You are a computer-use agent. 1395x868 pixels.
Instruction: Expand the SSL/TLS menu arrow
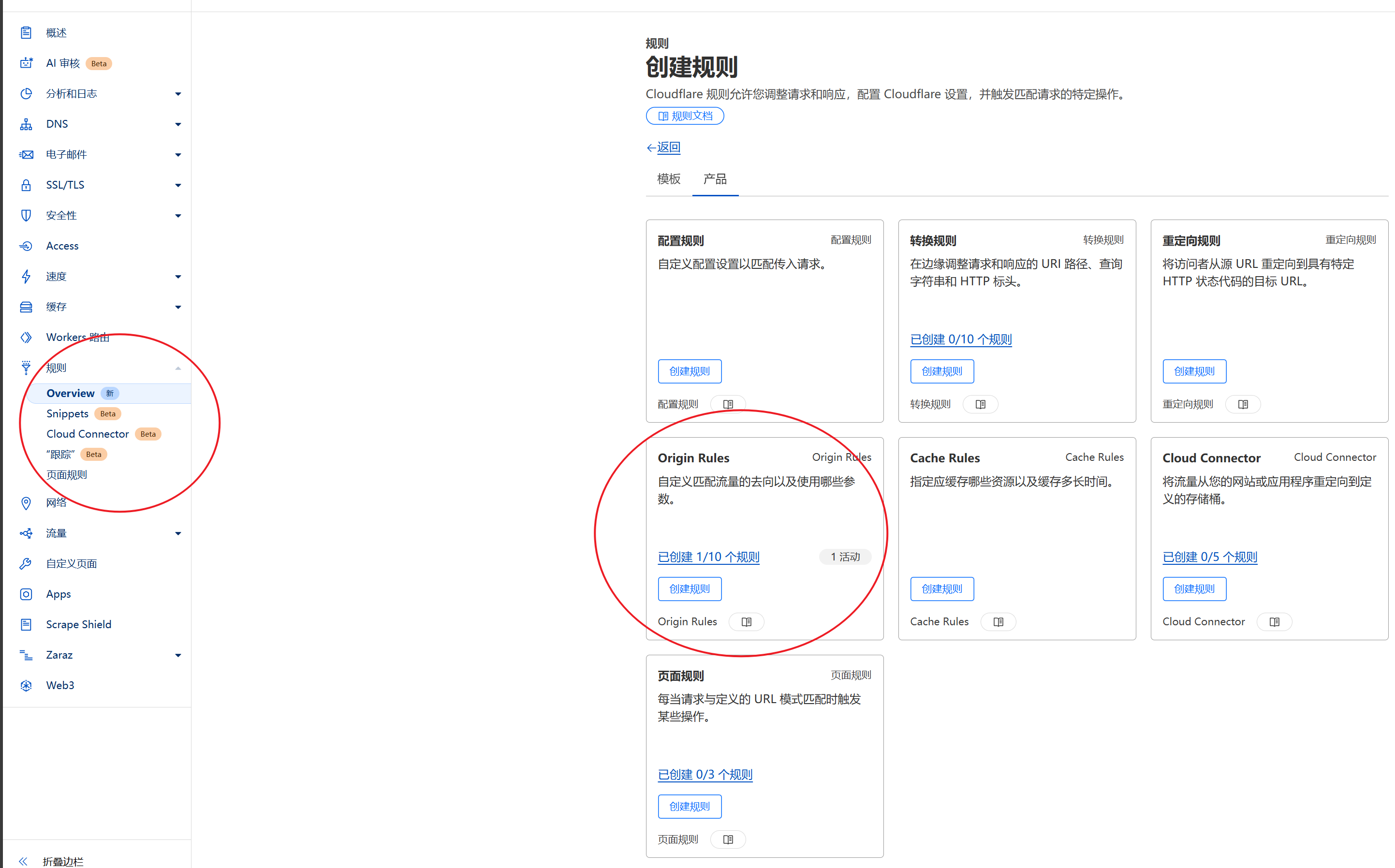point(178,185)
